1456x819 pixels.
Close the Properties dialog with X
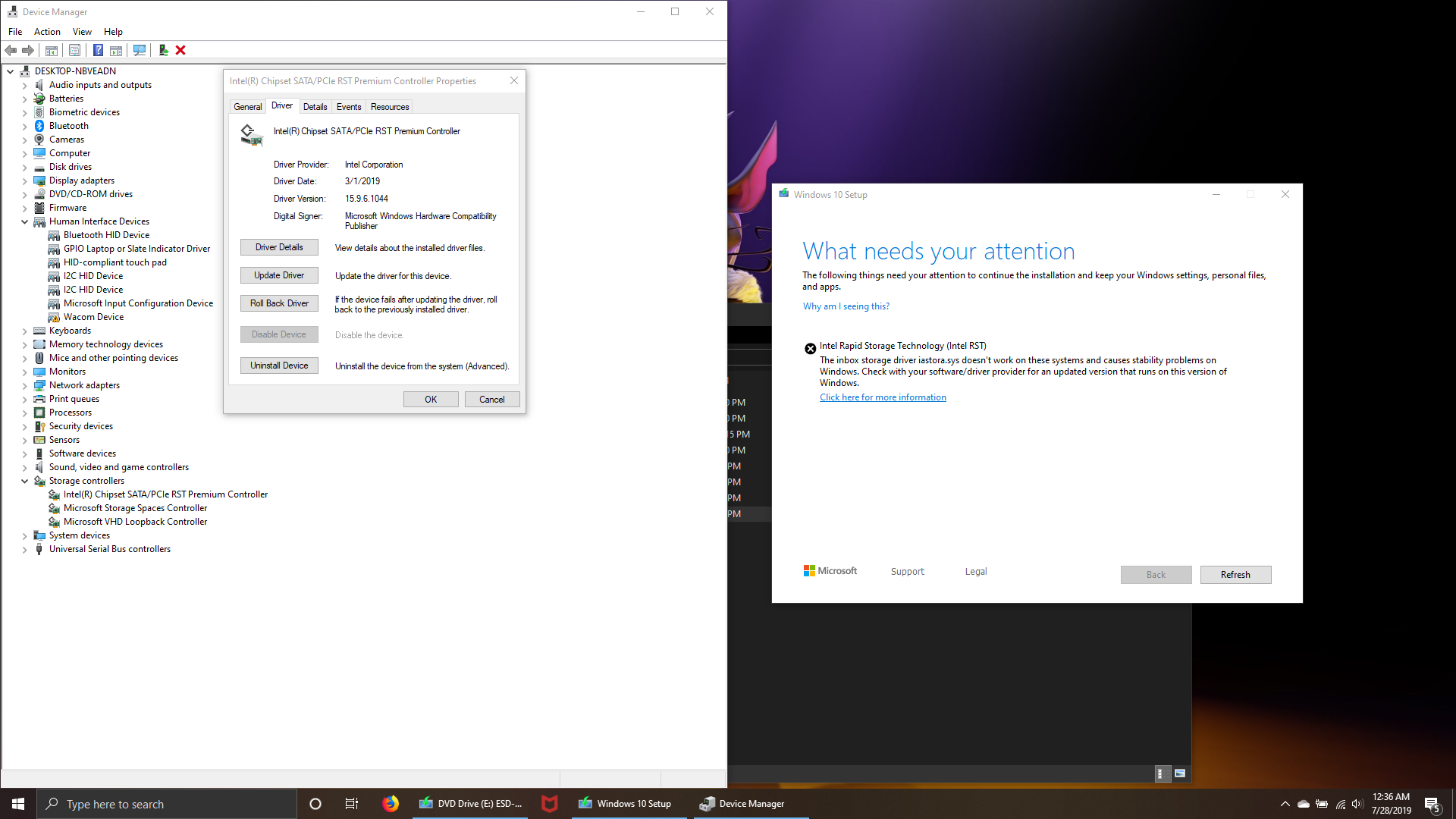click(514, 80)
